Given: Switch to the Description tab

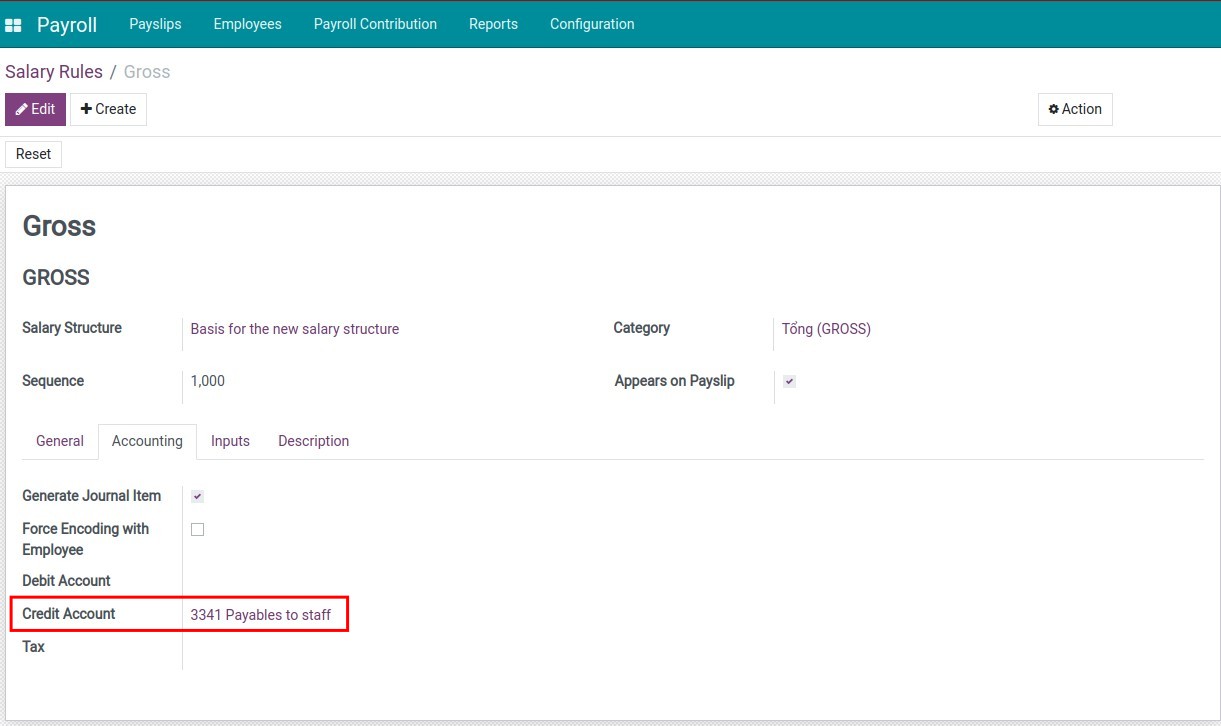Looking at the screenshot, I should [313, 441].
